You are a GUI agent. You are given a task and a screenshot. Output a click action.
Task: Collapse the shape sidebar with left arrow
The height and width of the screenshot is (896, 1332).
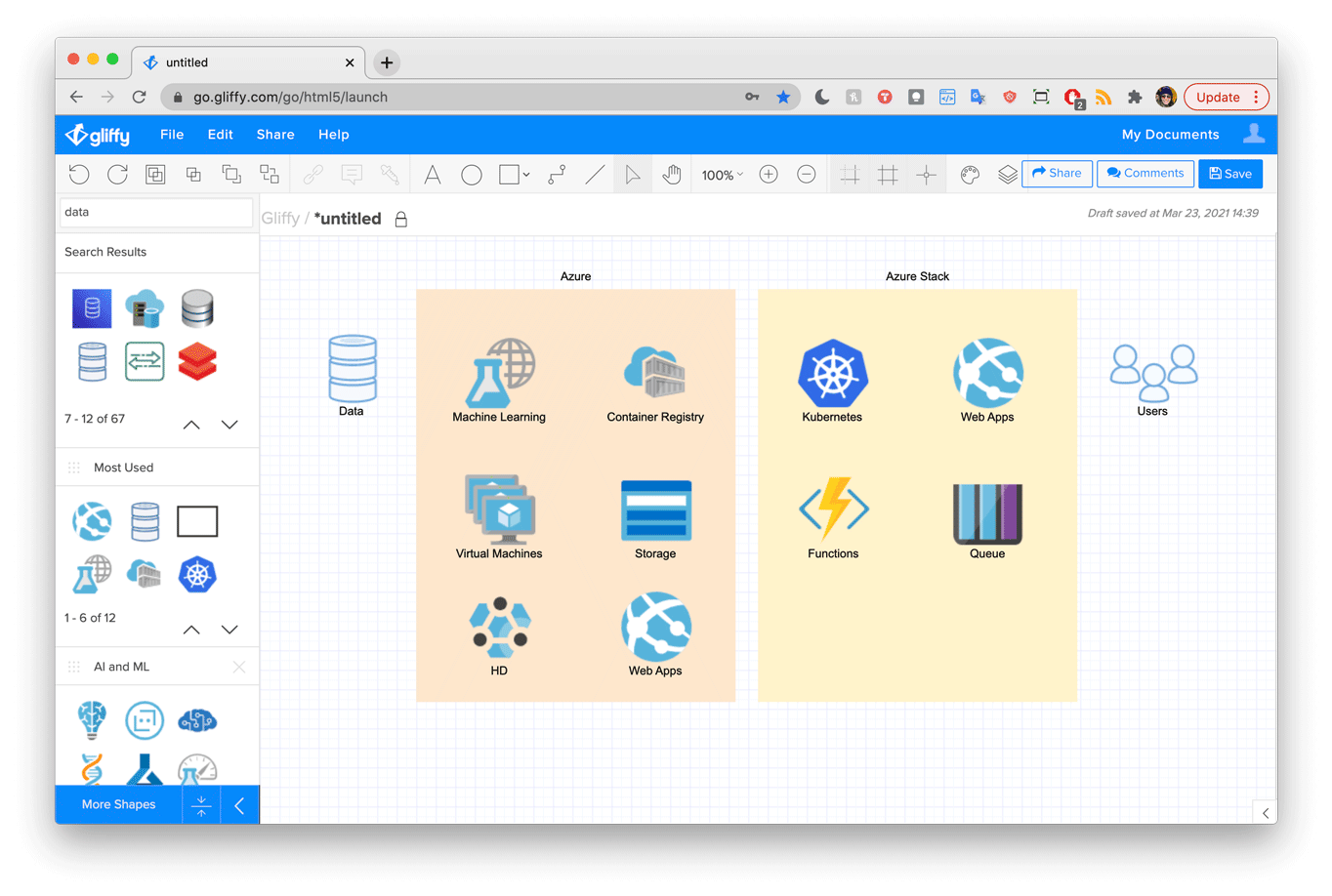(239, 805)
